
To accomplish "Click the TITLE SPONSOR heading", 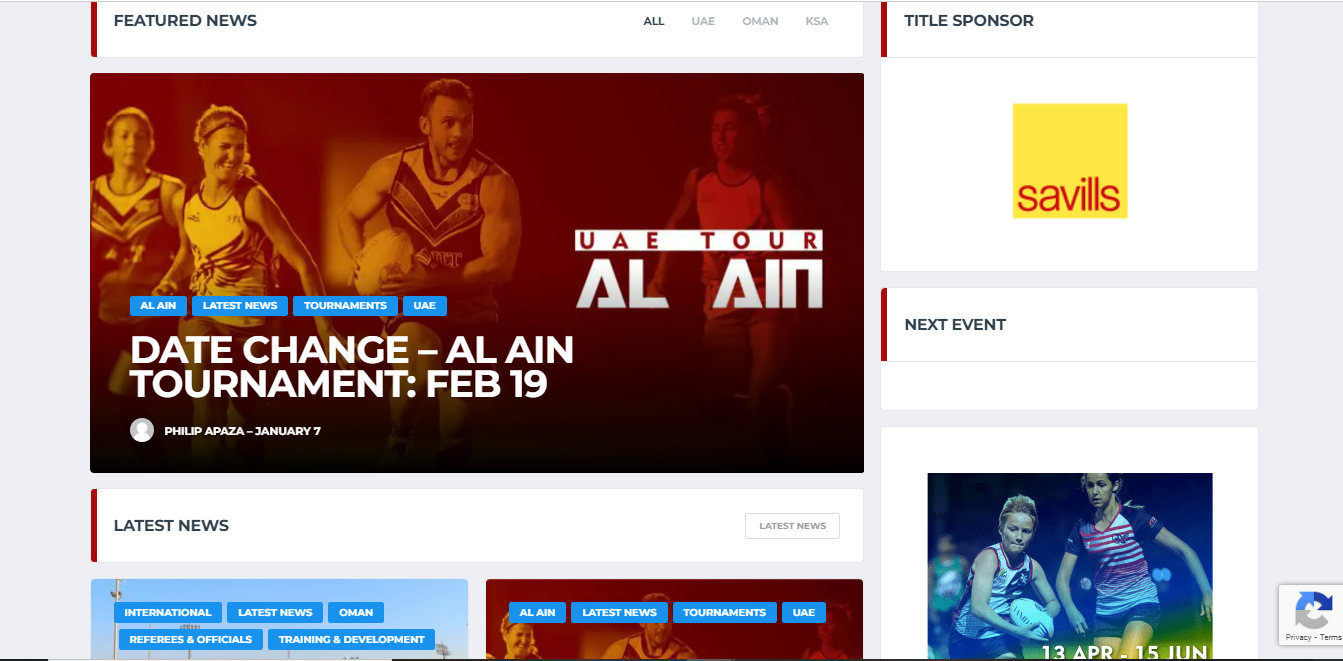I will pyautogui.click(x=969, y=21).
